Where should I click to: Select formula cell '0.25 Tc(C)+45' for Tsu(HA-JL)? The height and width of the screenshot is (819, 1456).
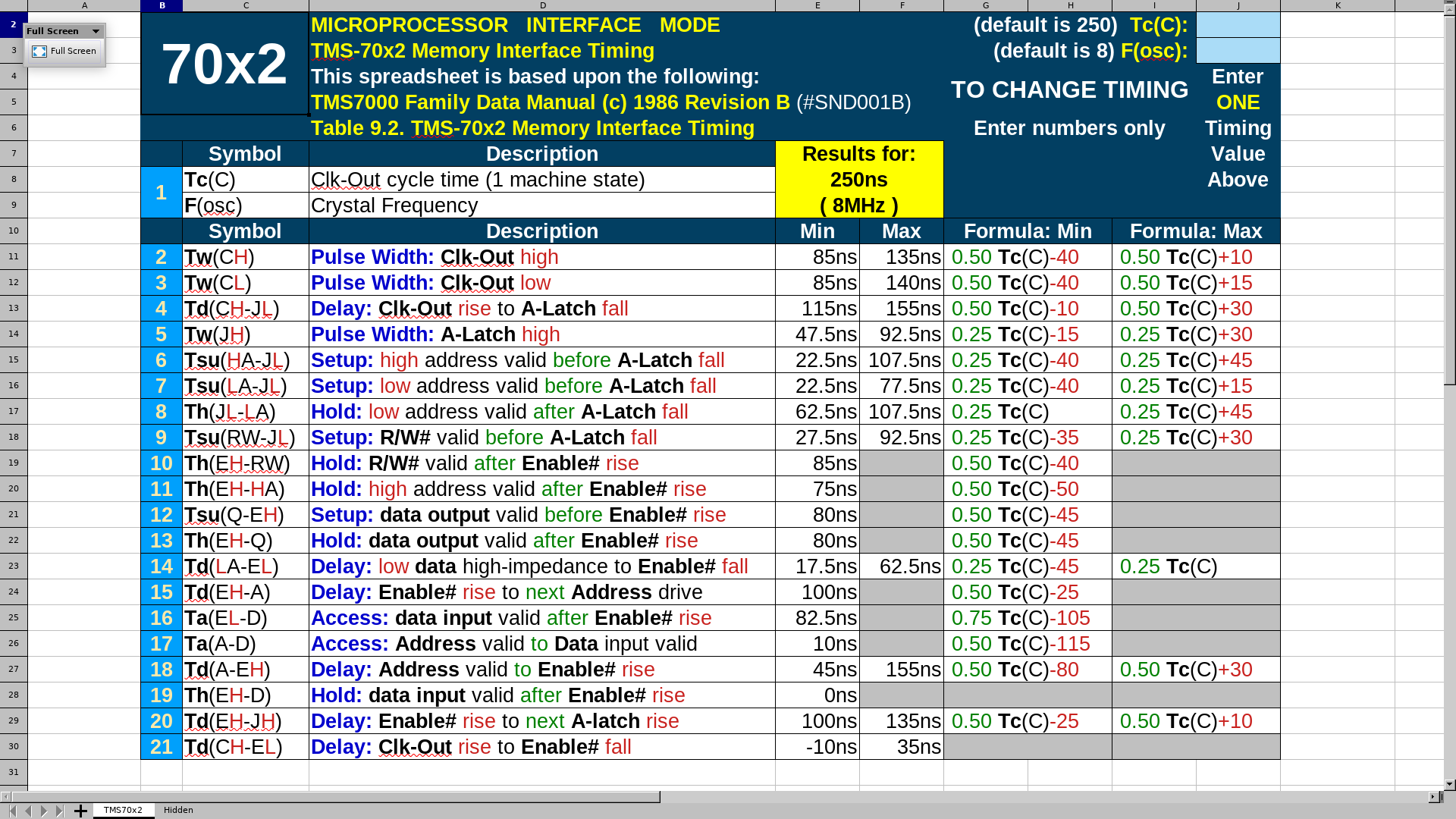pos(1196,360)
